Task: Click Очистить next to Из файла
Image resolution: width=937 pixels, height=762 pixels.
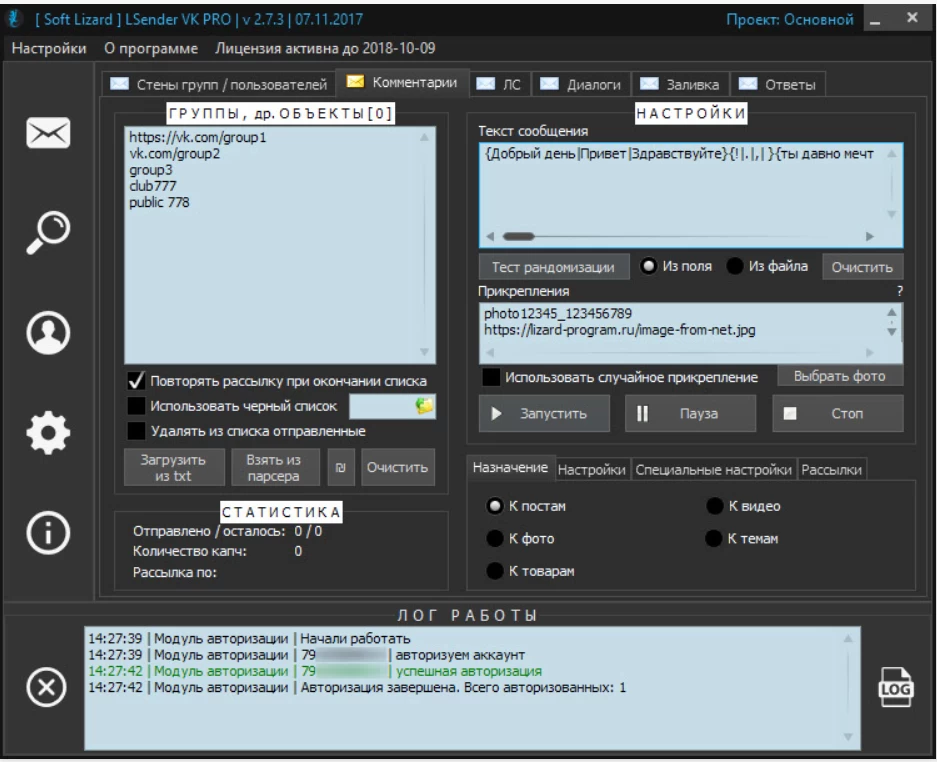Action: pos(862,267)
